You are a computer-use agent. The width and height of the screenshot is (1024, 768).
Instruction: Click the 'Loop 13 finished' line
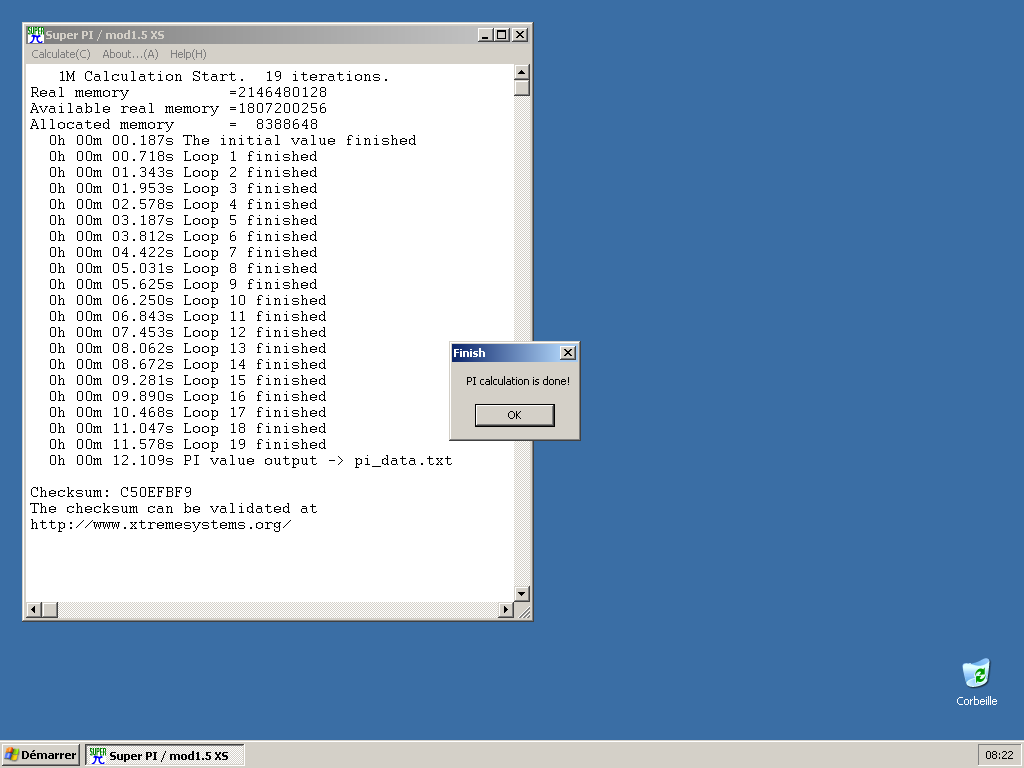coord(187,349)
